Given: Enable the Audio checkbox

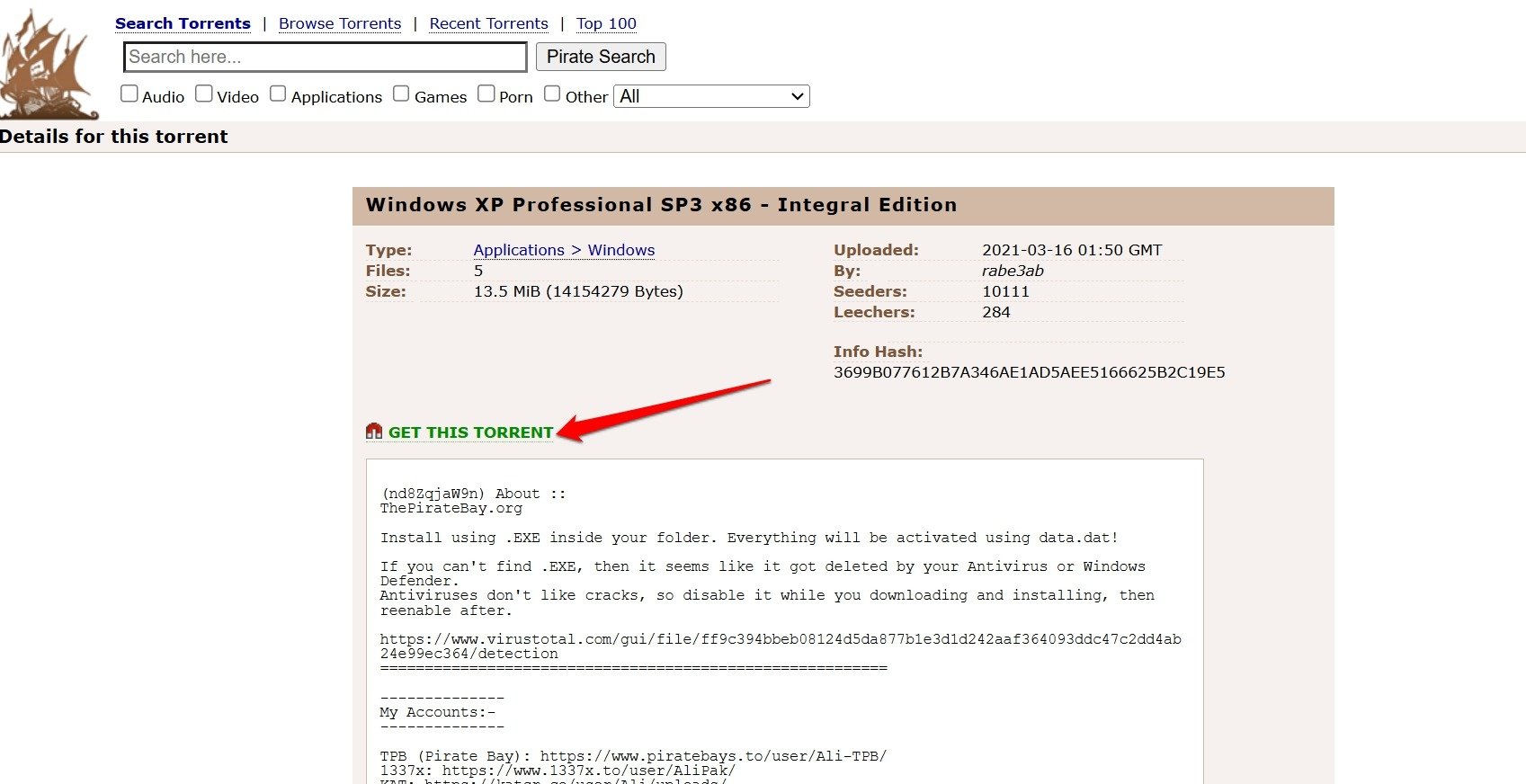Looking at the screenshot, I should click(x=129, y=94).
